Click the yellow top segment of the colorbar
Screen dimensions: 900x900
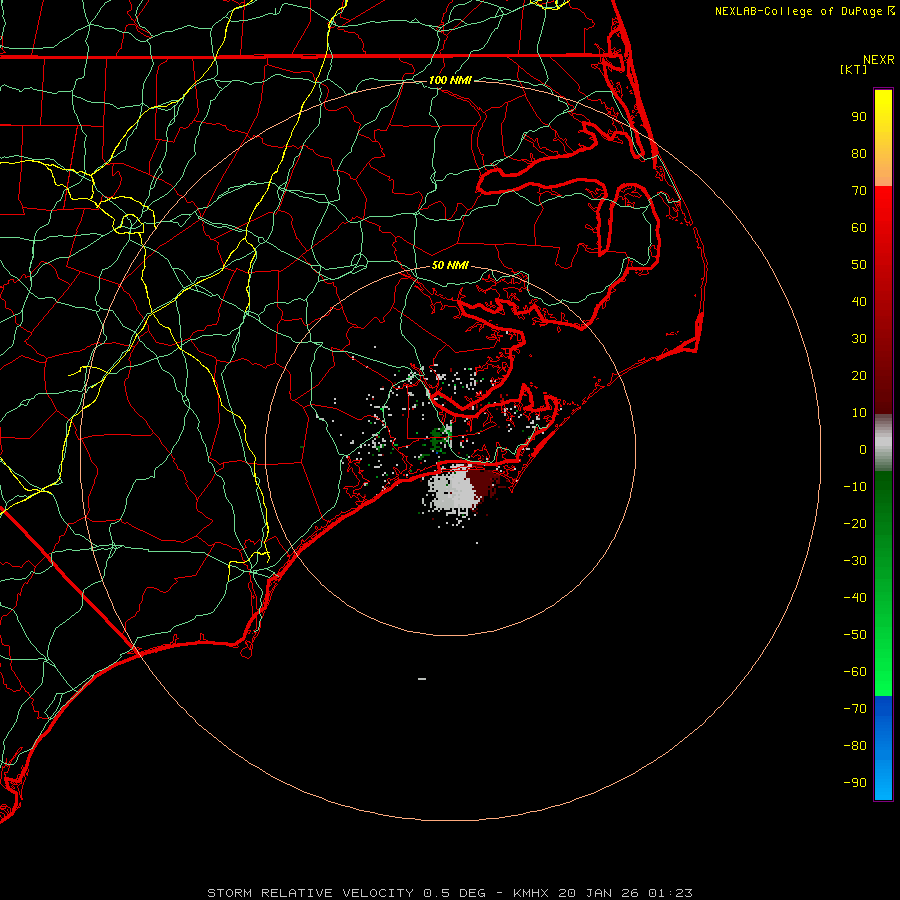pos(883,137)
